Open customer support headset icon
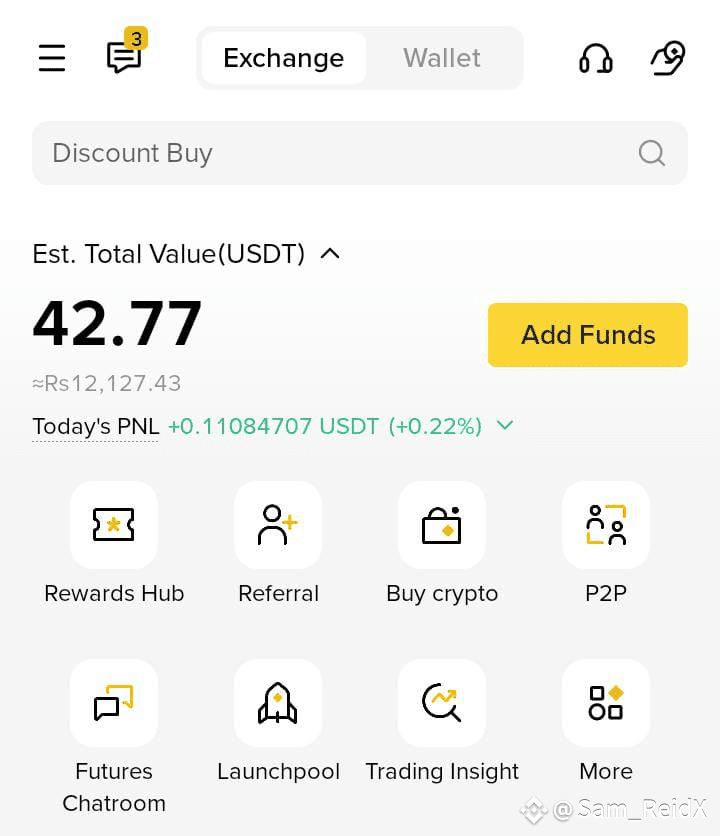The width and height of the screenshot is (720, 836). click(x=596, y=58)
